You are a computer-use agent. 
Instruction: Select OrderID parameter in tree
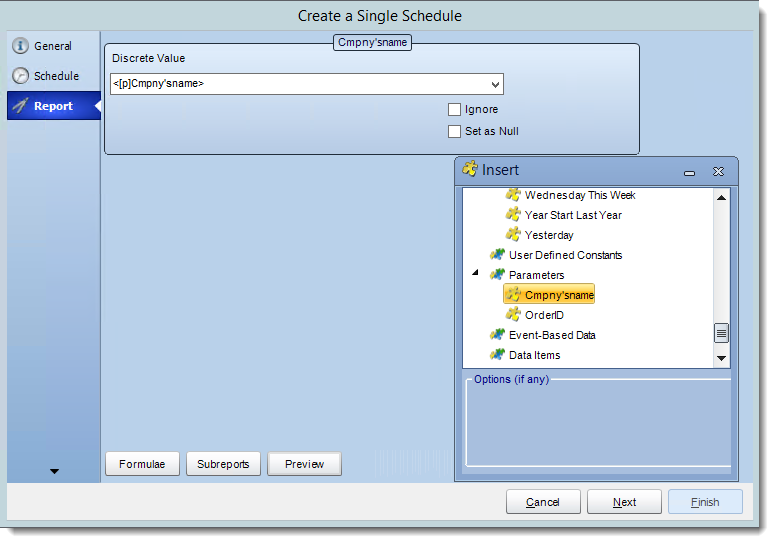point(544,315)
